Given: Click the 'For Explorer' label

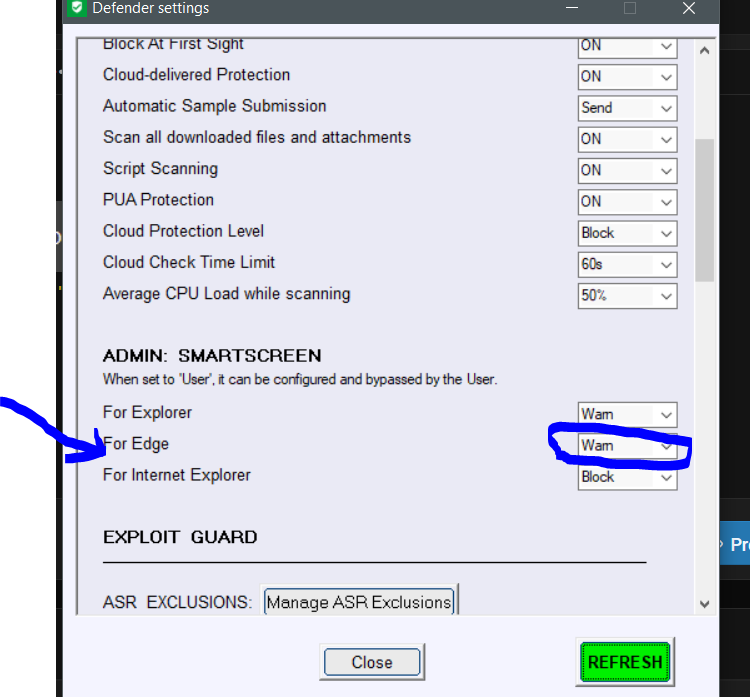Looking at the screenshot, I should pyautogui.click(x=147, y=412).
